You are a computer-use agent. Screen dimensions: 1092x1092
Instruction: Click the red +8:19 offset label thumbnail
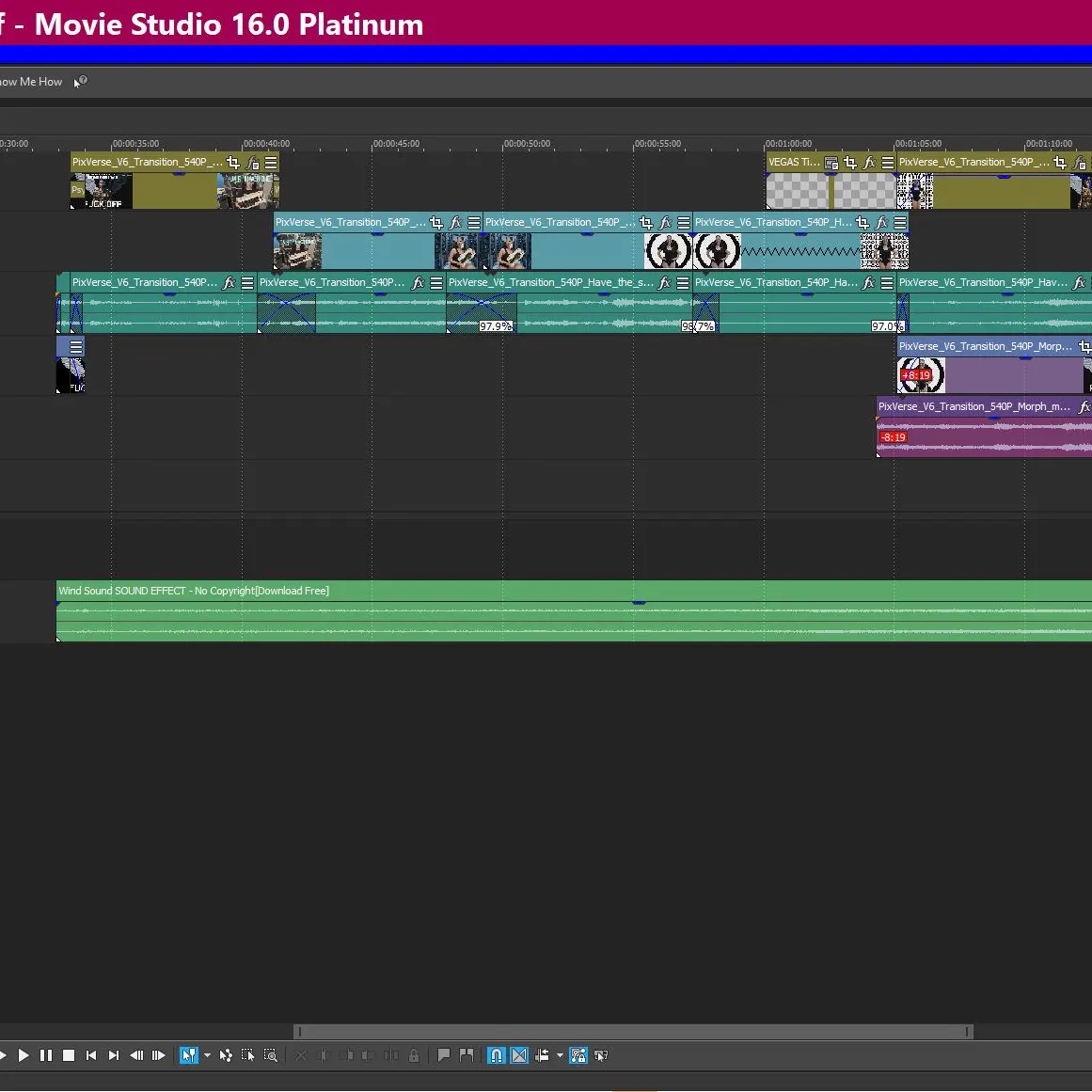click(916, 375)
